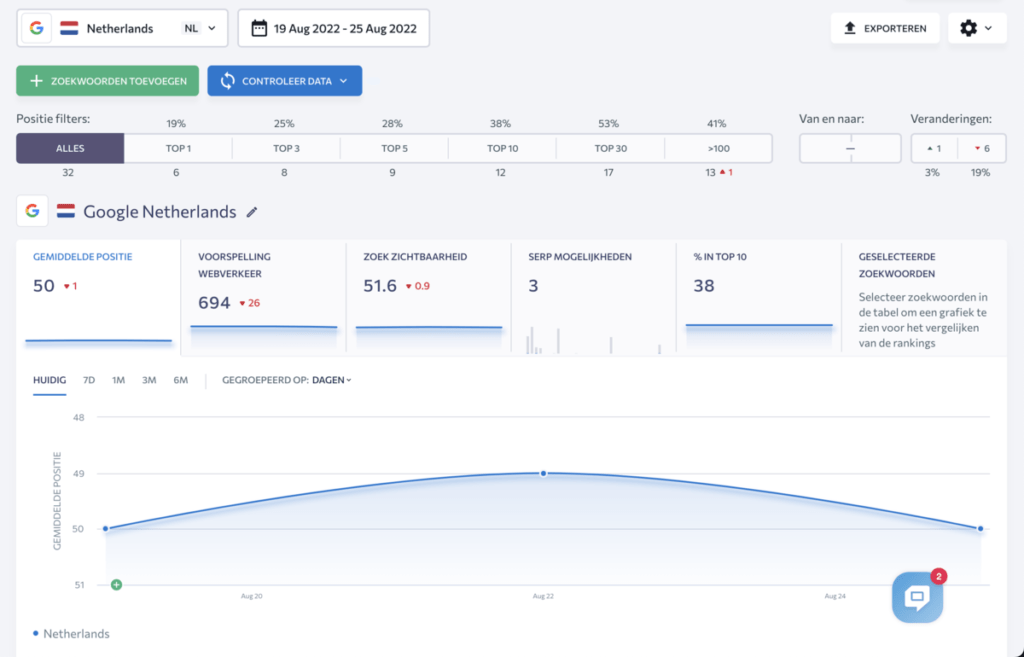
Task: Toggle the TOP 3 position filter
Action: click(x=286, y=148)
